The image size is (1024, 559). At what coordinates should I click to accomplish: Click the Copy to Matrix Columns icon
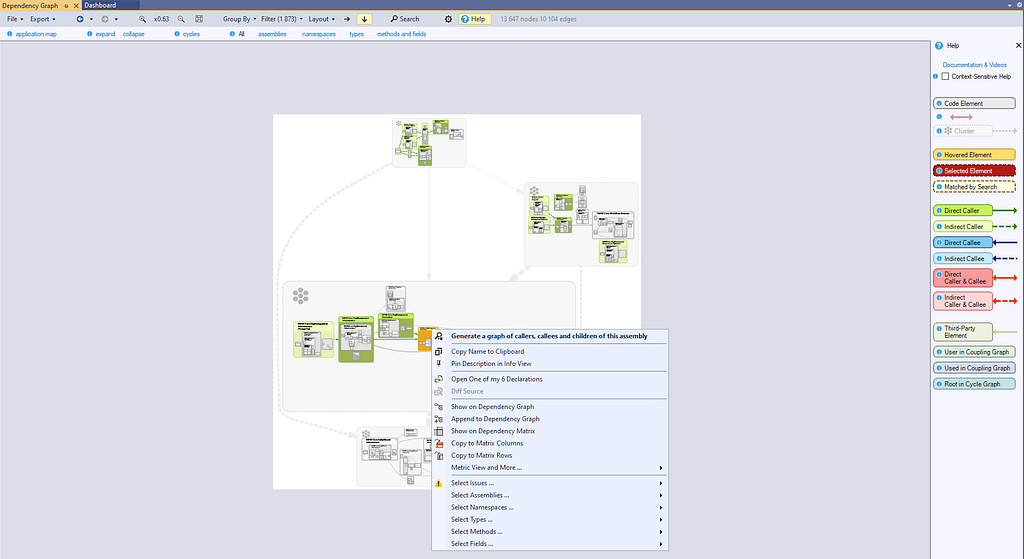coord(439,443)
